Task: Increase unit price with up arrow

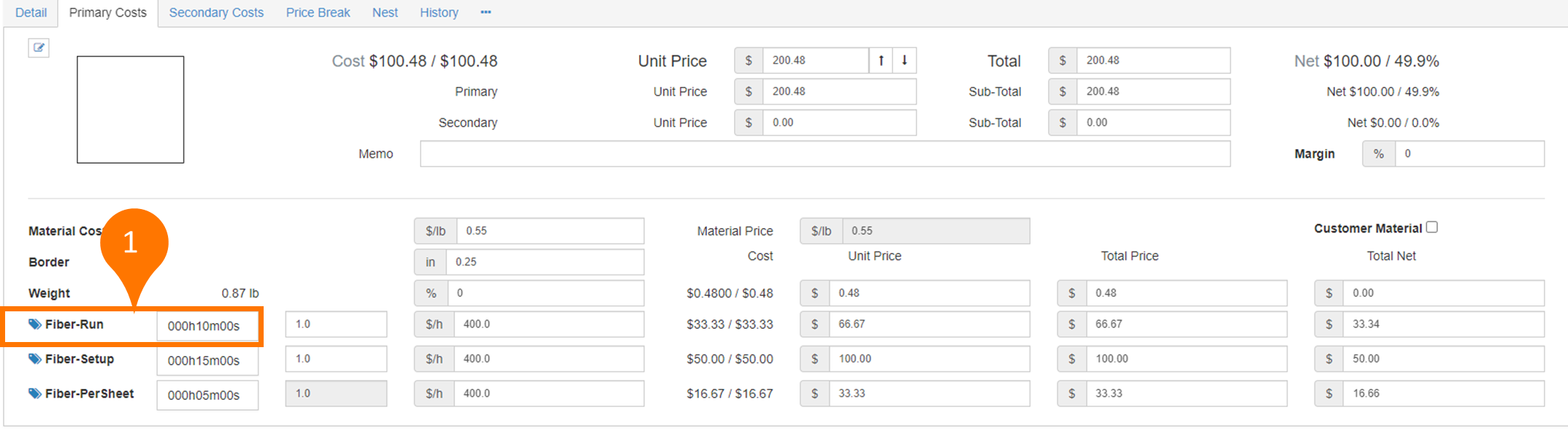Action: pyautogui.click(x=881, y=61)
